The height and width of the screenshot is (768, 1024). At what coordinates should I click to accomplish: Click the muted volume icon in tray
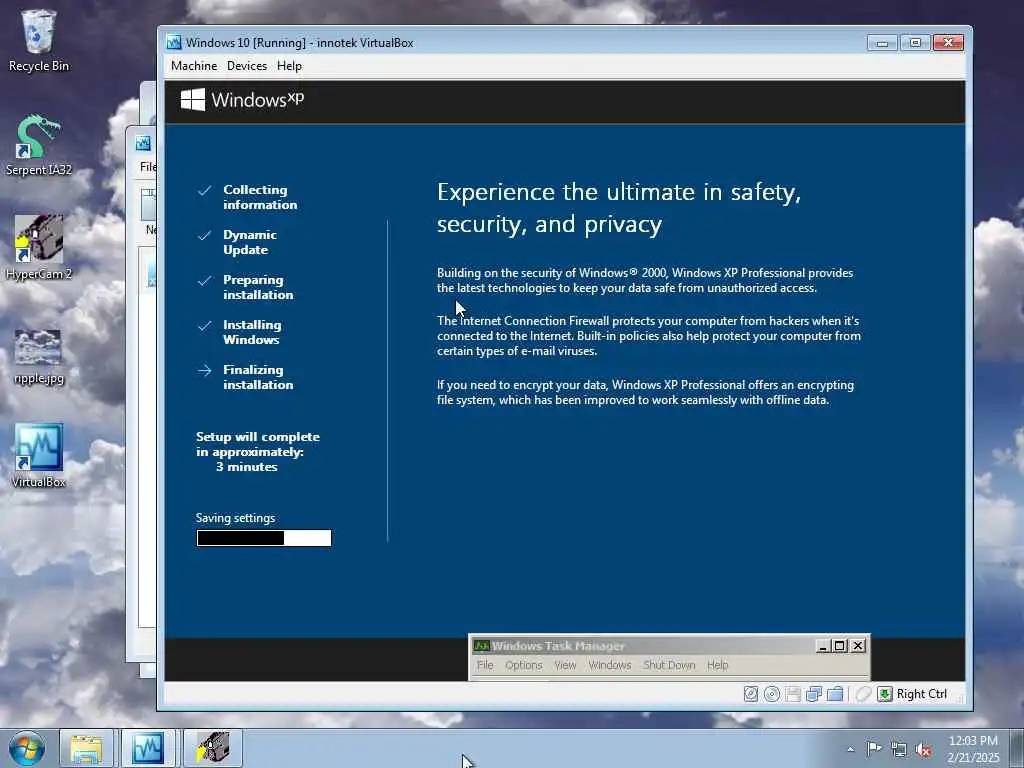pyautogui.click(x=923, y=749)
